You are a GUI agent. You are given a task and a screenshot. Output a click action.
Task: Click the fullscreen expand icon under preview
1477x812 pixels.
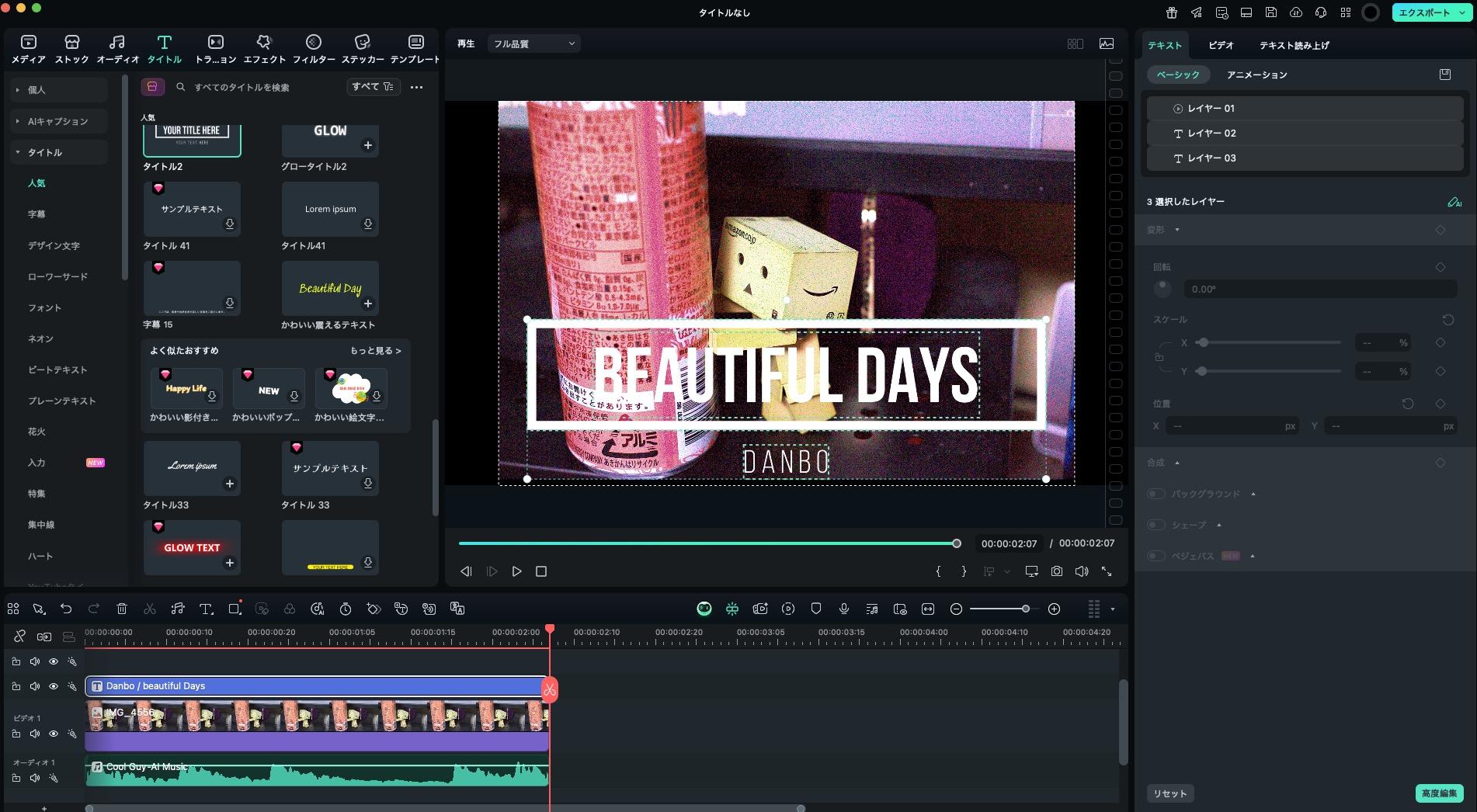pos(1107,571)
